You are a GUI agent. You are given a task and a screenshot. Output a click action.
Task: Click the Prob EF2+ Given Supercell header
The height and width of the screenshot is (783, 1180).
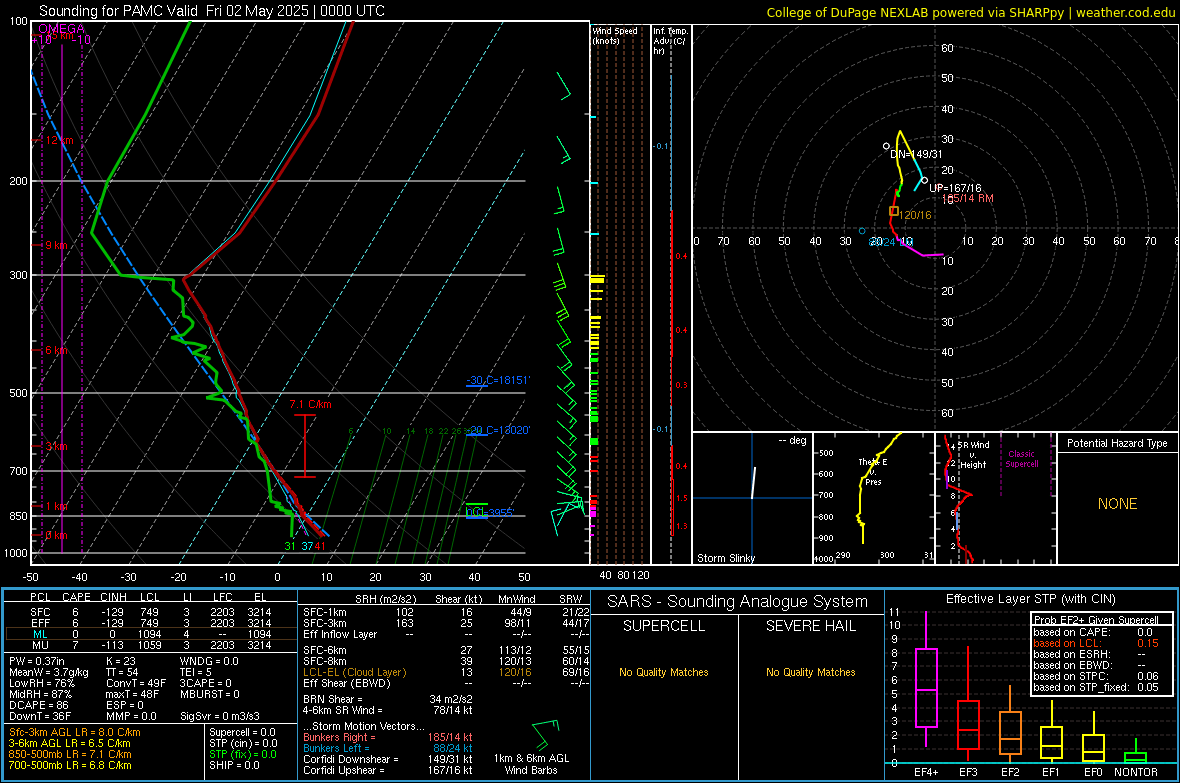(x=1096, y=620)
